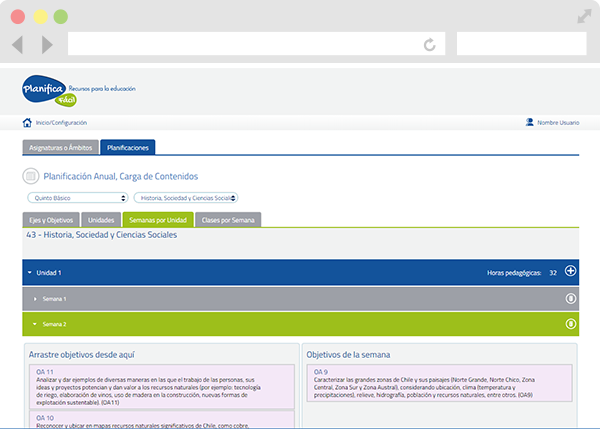Click the user profile icon
Viewport: 600px width, 429px height.
529,123
